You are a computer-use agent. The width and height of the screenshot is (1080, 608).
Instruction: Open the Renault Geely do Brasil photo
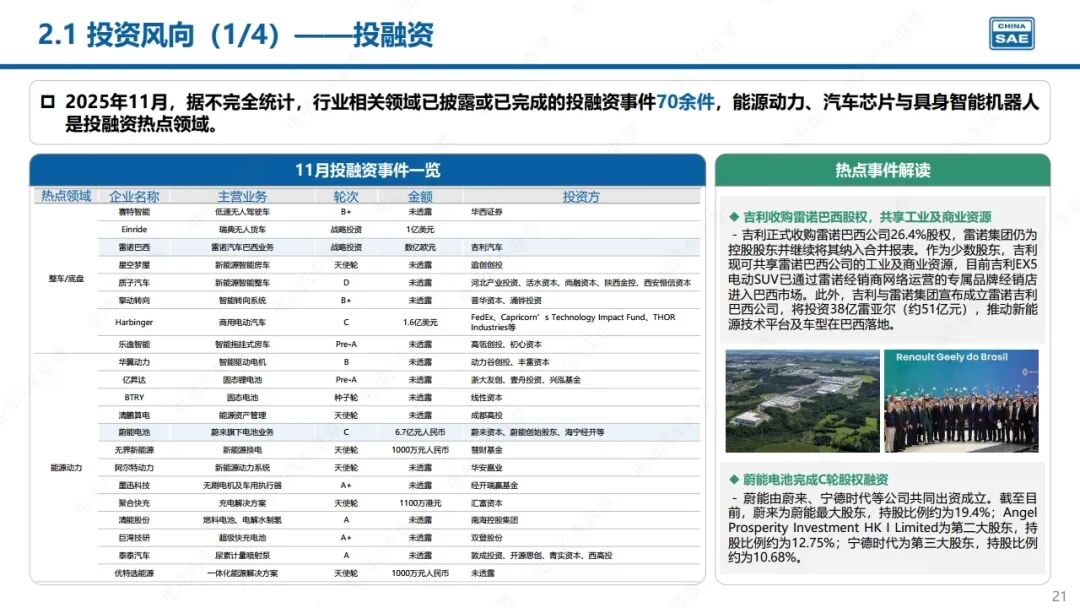click(x=962, y=401)
